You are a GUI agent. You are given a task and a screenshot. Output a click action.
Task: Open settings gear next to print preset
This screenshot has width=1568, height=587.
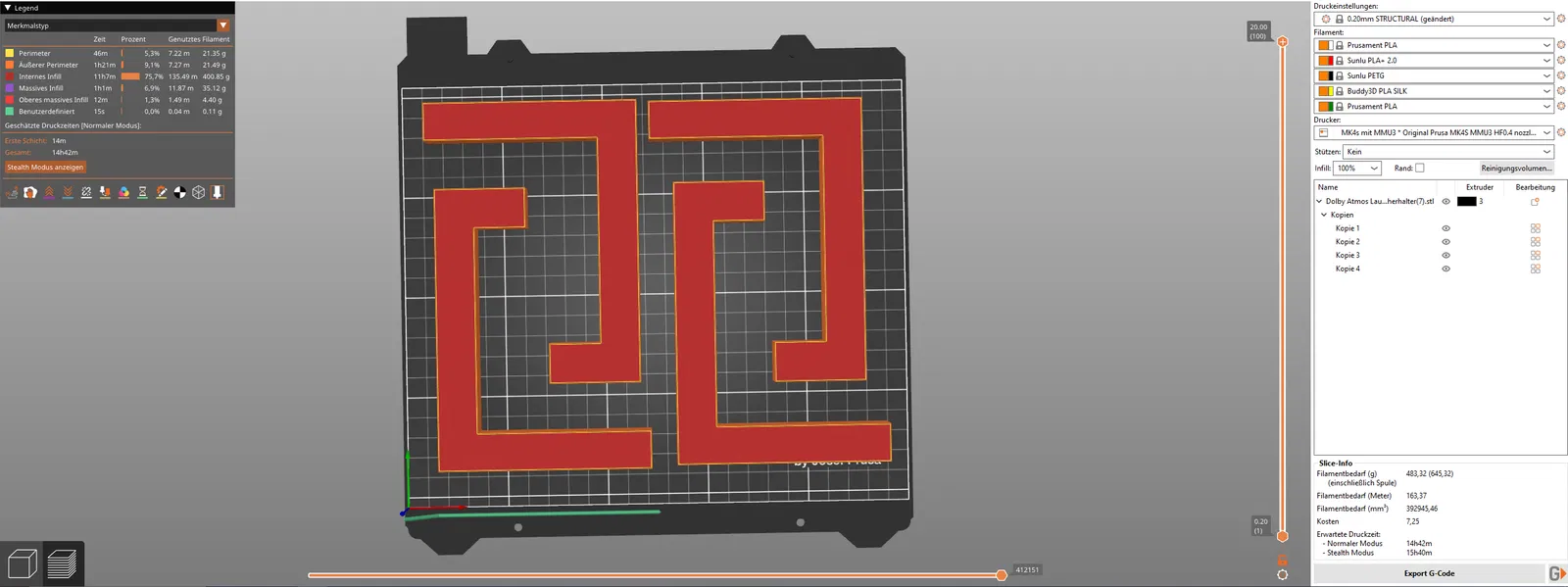[1561, 19]
